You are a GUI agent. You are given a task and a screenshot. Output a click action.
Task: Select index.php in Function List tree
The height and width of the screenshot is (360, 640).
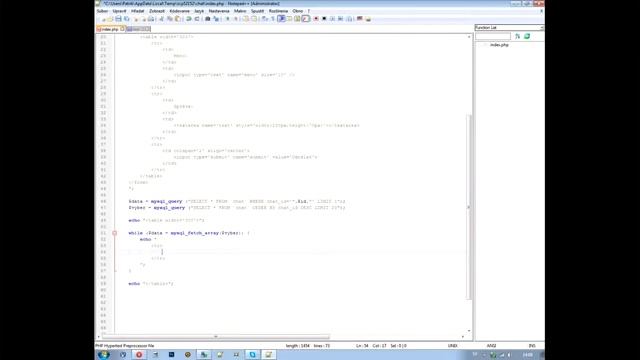click(x=499, y=45)
